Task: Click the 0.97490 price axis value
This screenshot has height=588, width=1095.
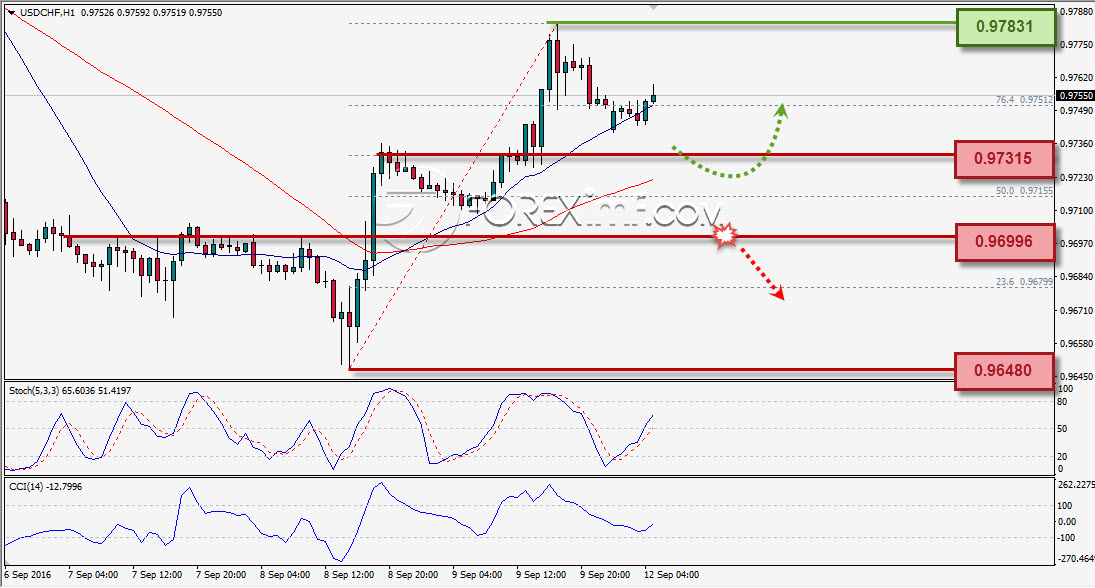Action: (1076, 110)
